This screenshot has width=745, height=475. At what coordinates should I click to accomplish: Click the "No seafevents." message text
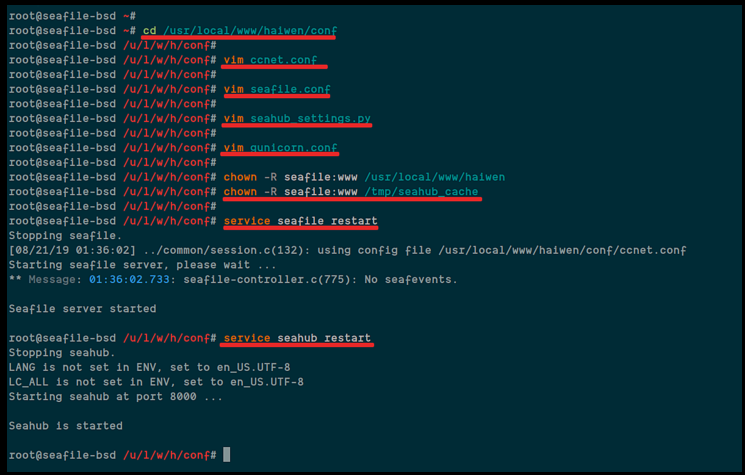pyautogui.click(x=408, y=279)
